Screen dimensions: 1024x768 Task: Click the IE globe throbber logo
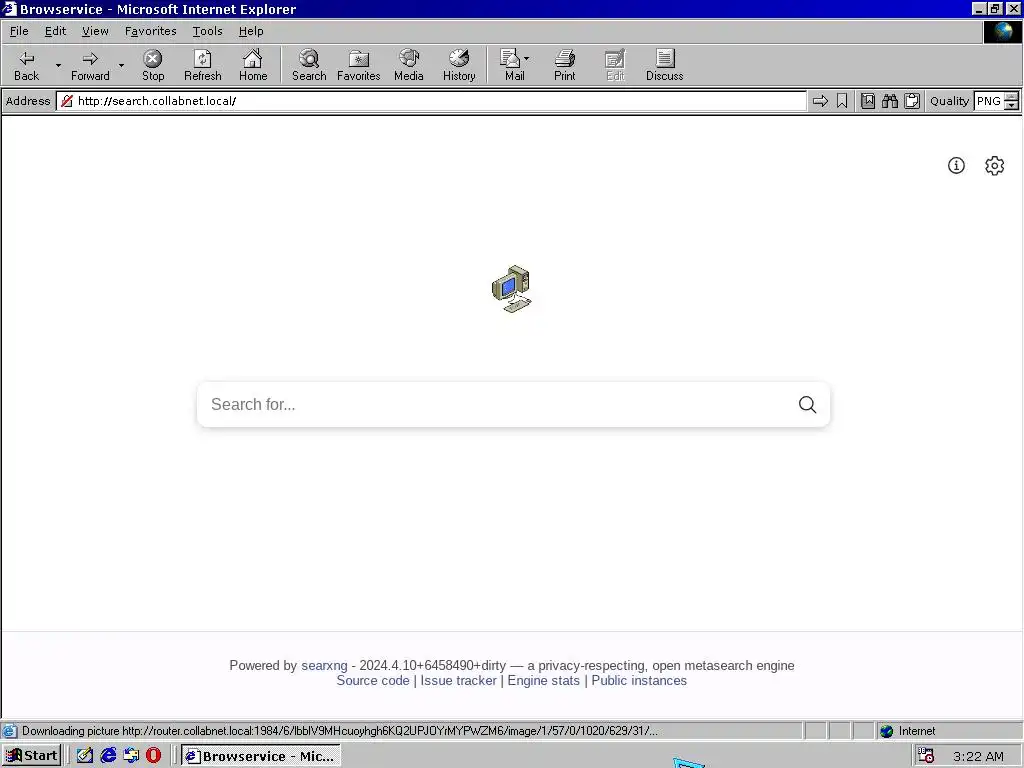coord(1002,31)
